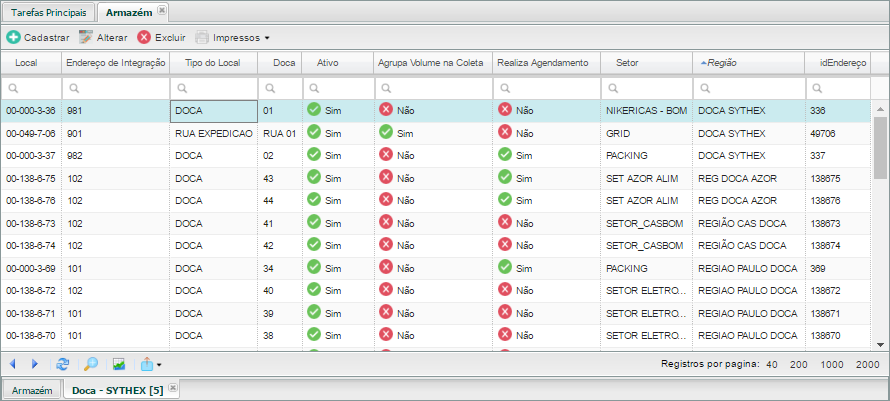Click the Local column filter field

point(31,88)
